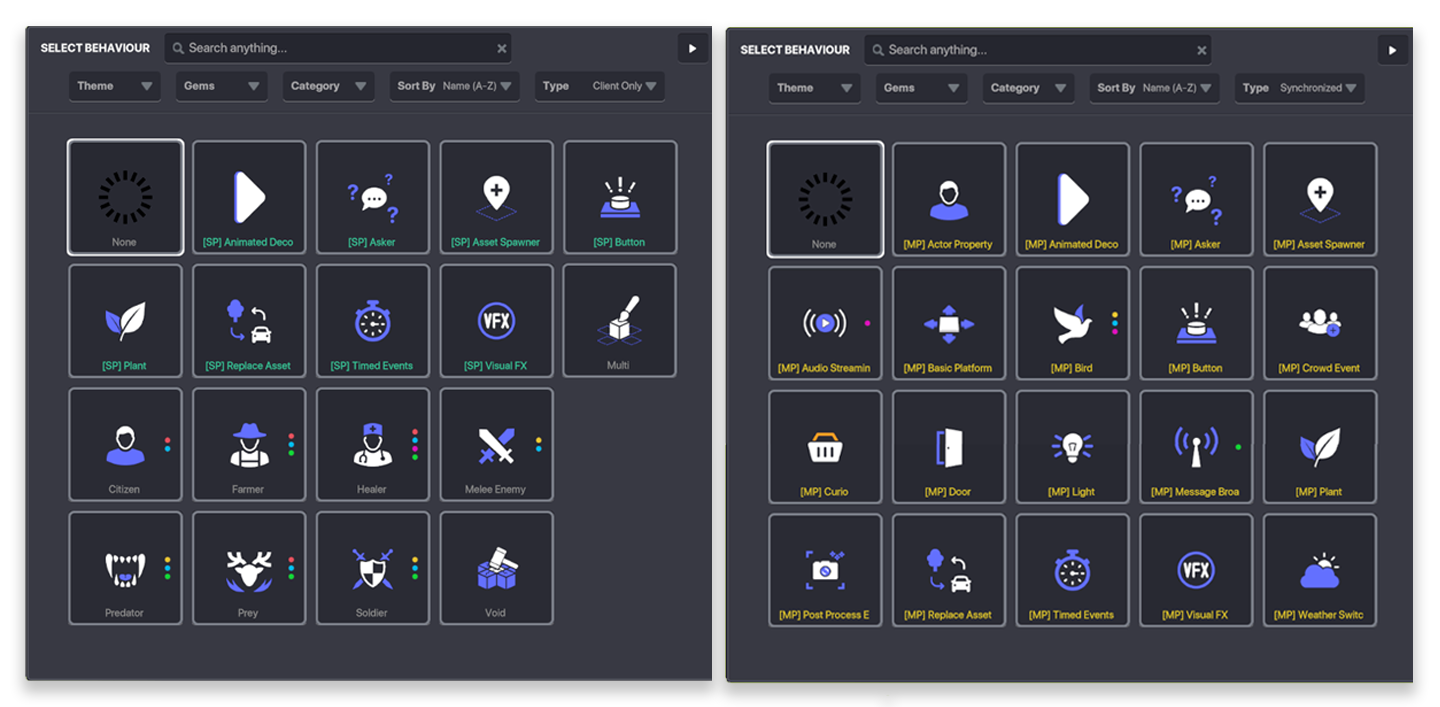Select the Multi behaviour tile
Viewport: 1440px width, 707px height.
(x=620, y=320)
